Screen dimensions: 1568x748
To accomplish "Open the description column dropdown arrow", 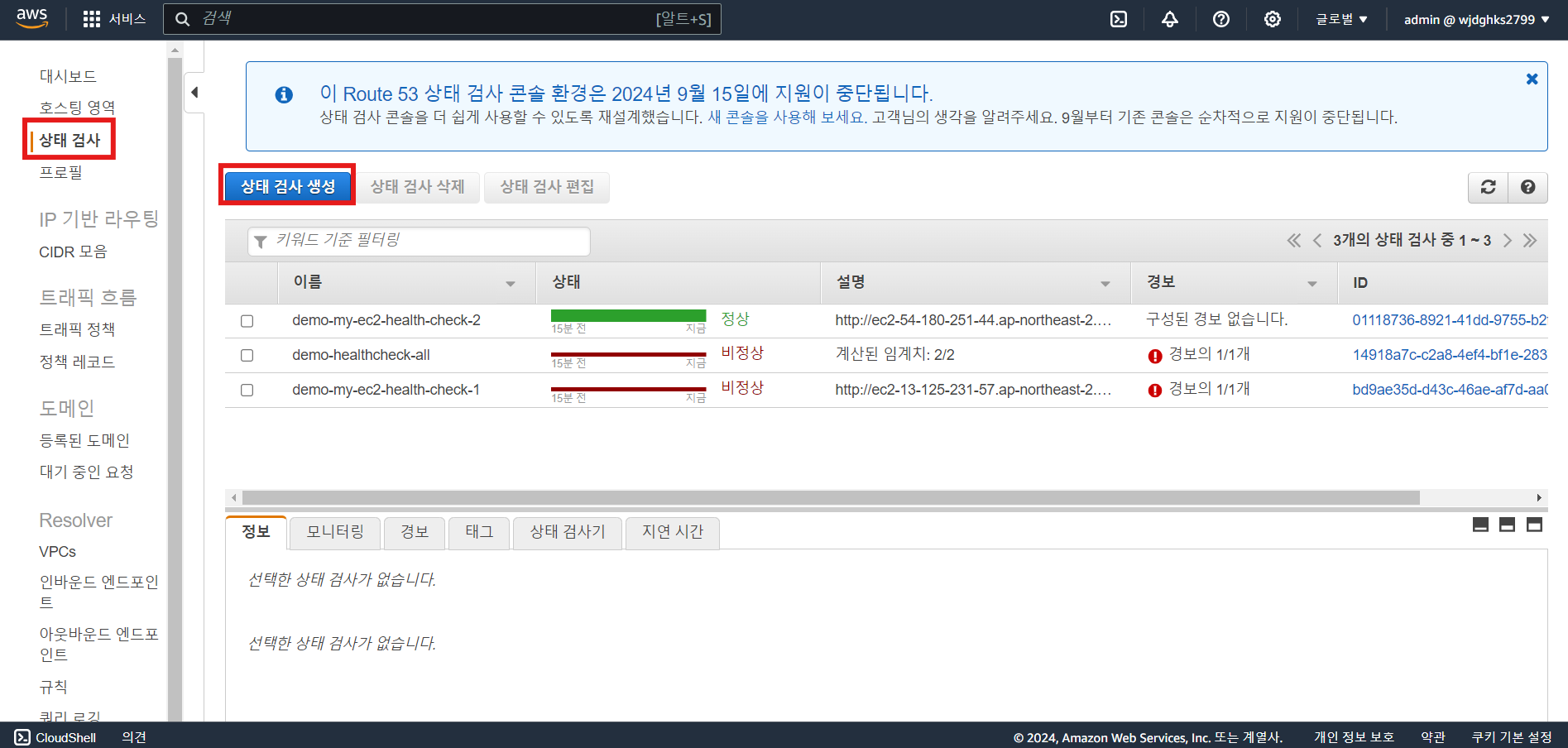I will click(x=1105, y=284).
